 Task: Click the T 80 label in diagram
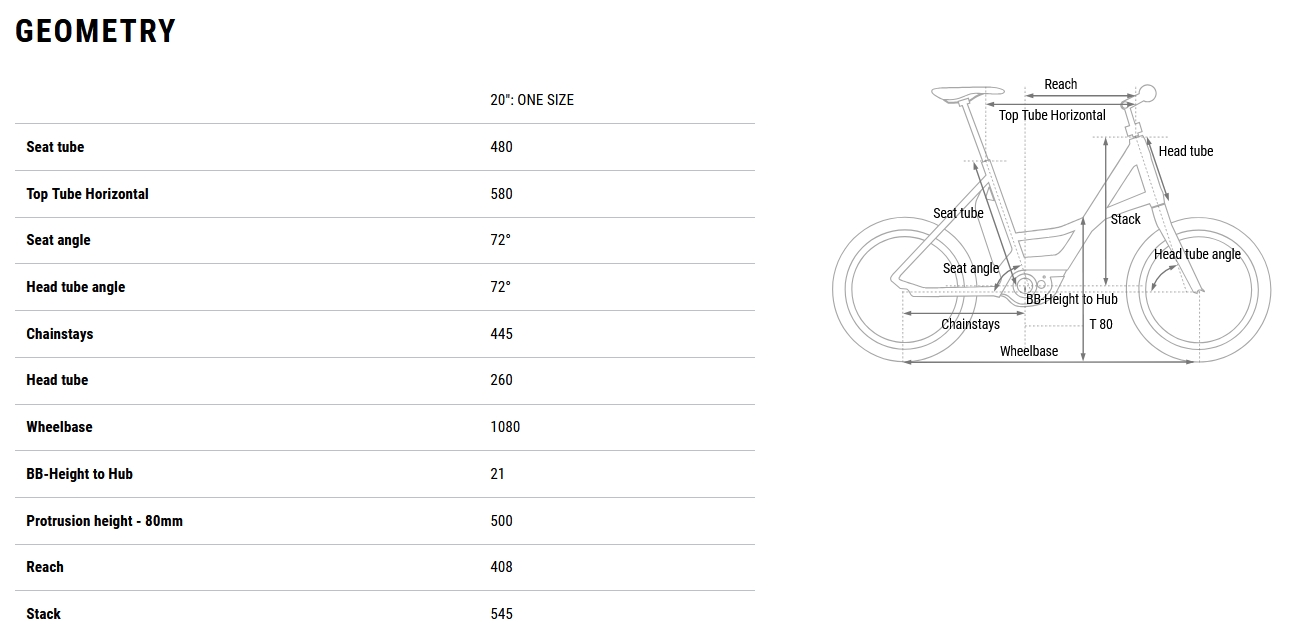(1100, 324)
